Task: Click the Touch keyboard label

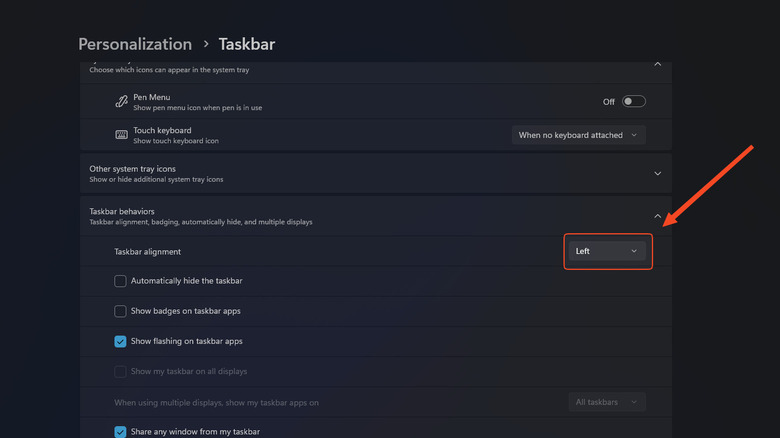Action: point(162,130)
